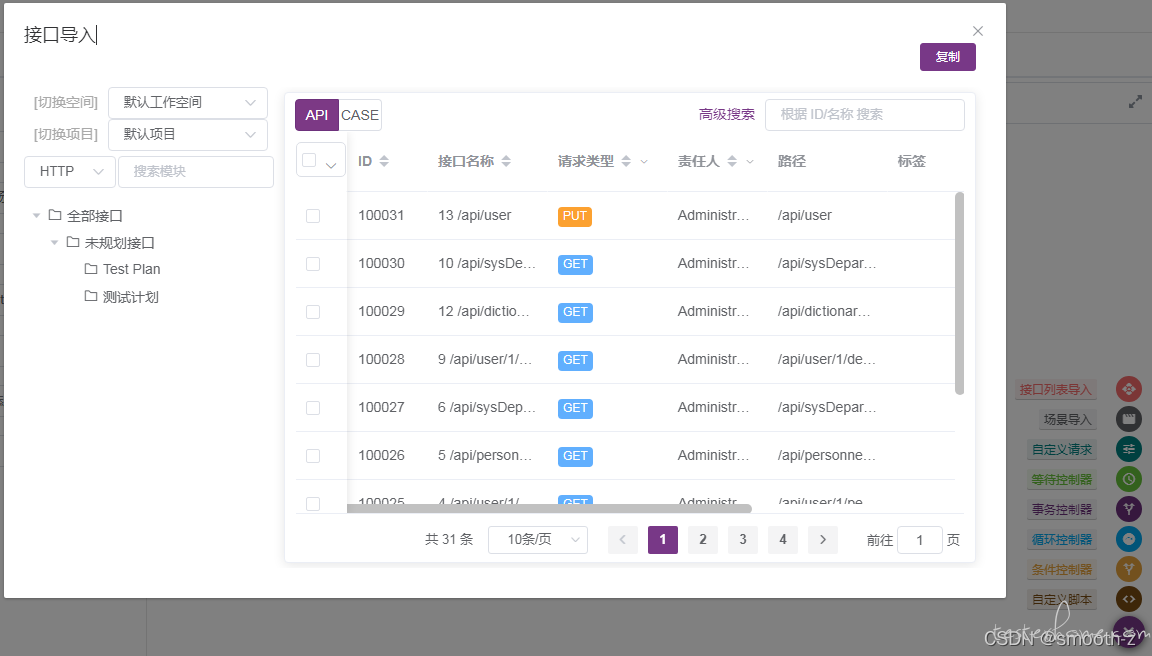Open the 10条/页 page size dropdown

pyautogui.click(x=538, y=540)
